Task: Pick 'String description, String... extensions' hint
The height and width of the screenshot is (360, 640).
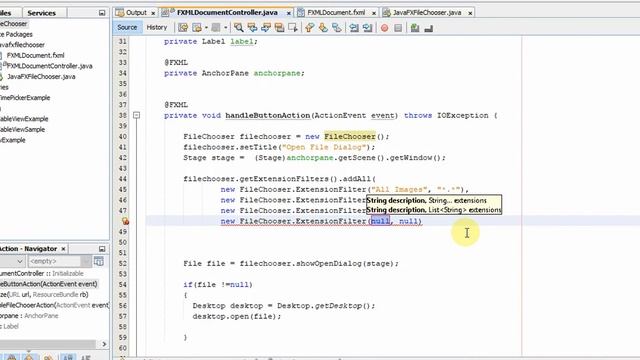Action: coord(427,200)
